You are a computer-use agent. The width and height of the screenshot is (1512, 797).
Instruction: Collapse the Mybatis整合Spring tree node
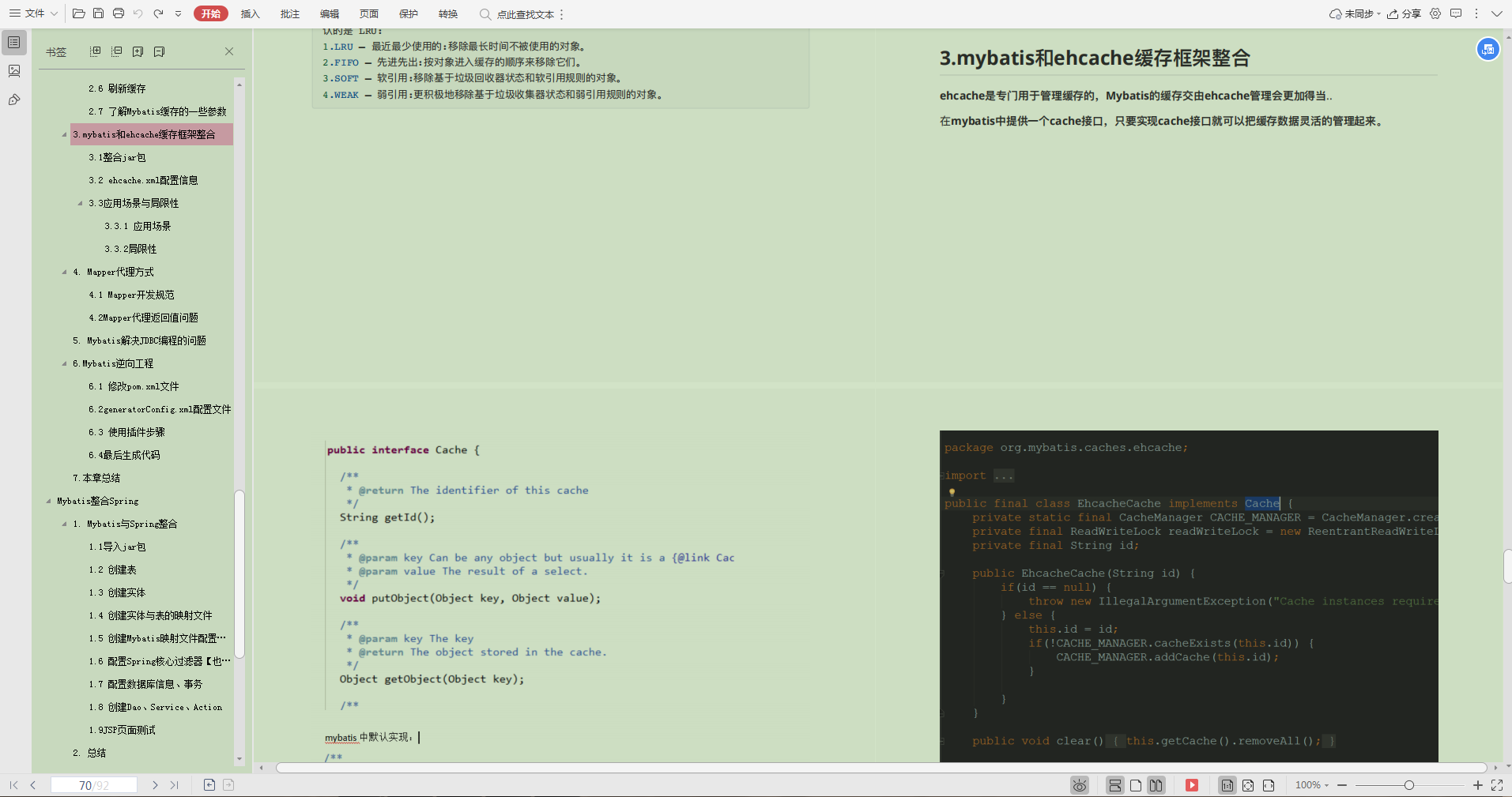tap(48, 501)
